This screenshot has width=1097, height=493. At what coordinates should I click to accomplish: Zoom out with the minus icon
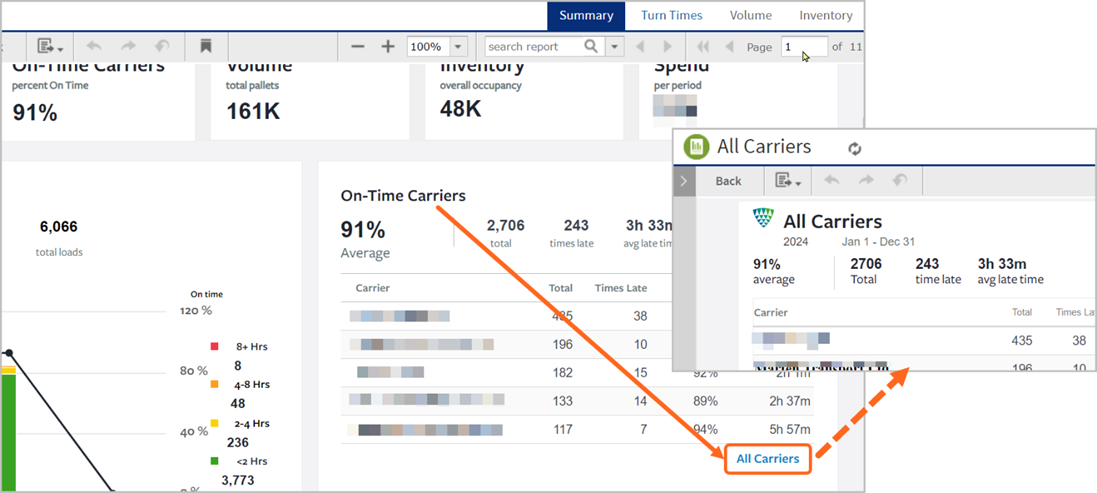tap(358, 47)
